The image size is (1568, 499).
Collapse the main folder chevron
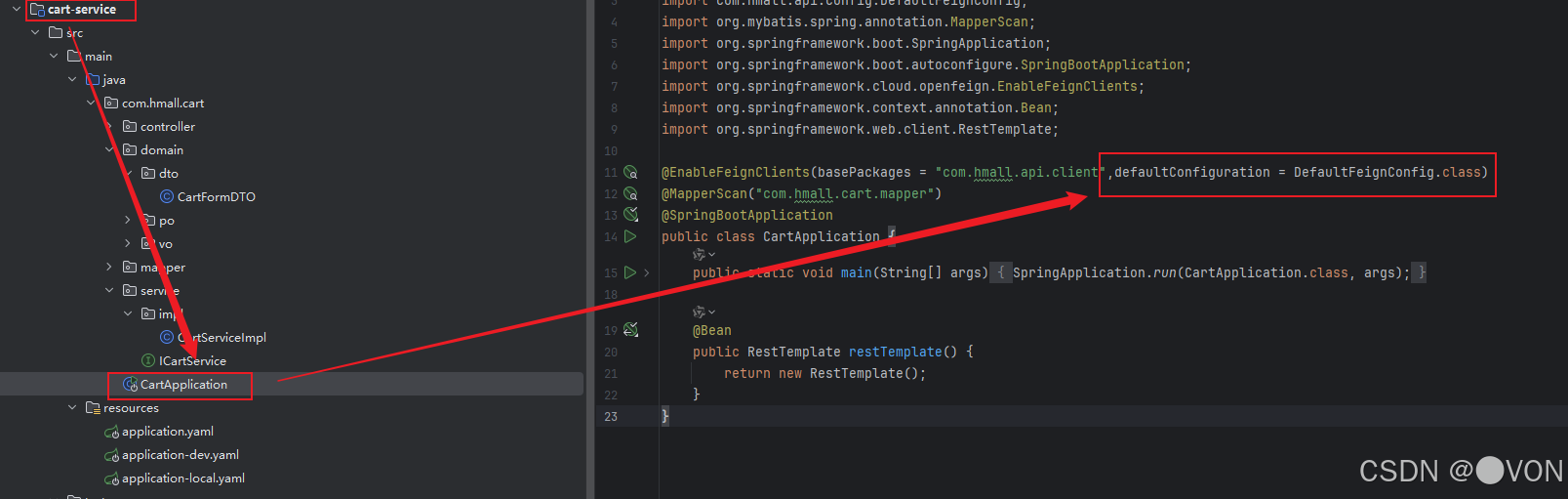click(x=54, y=56)
